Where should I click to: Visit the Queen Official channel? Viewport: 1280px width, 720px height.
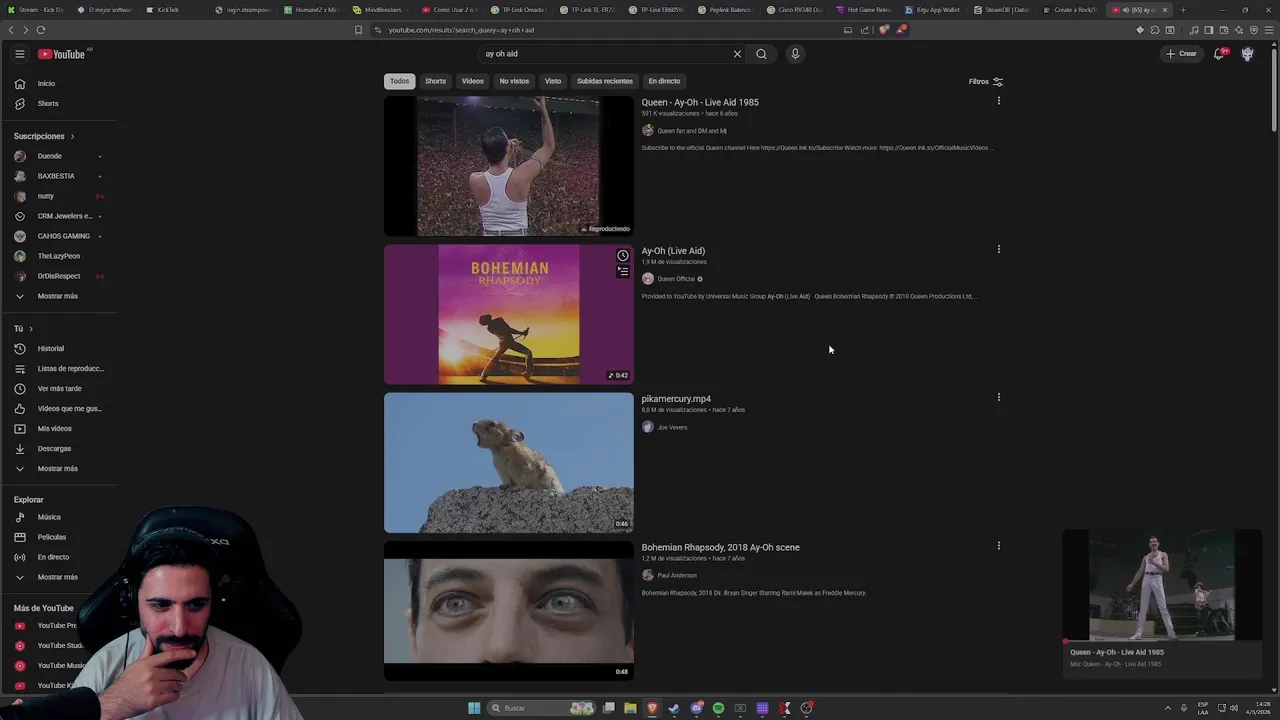(676, 279)
